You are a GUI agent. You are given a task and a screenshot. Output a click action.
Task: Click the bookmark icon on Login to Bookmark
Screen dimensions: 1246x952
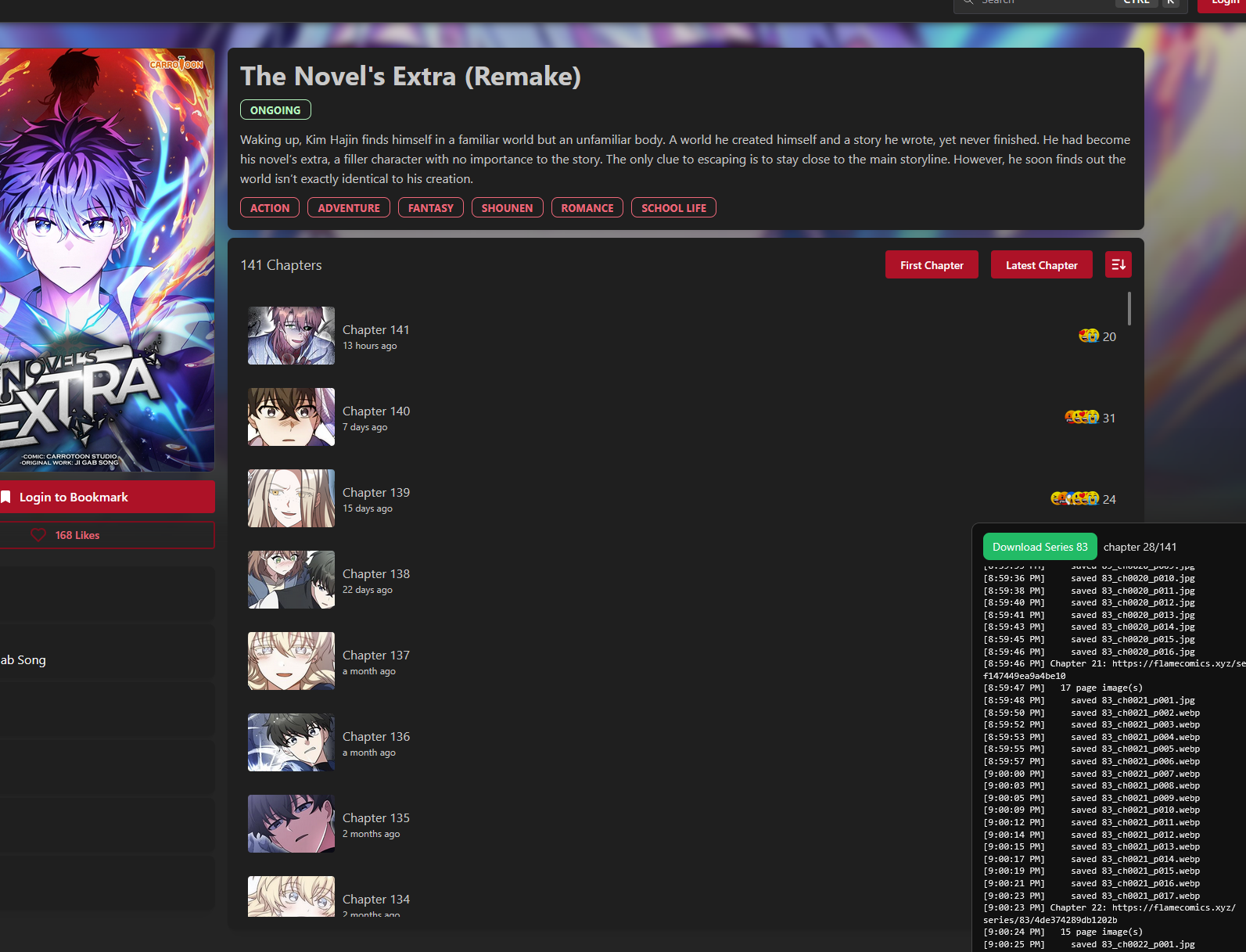click(6, 497)
